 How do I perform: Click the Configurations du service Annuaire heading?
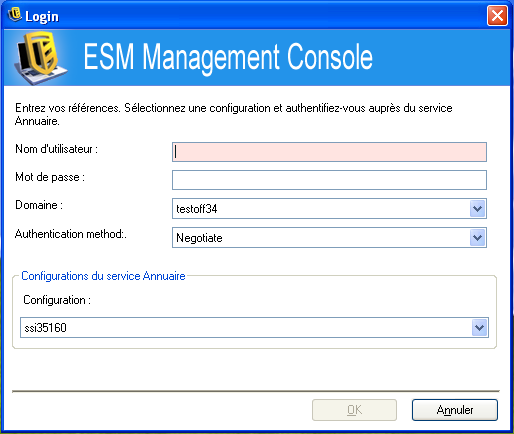[x=103, y=276]
